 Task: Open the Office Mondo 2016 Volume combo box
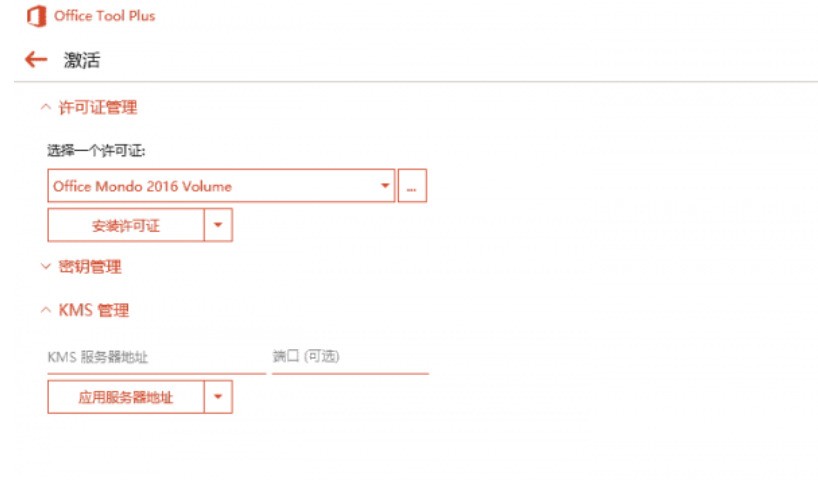tap(221, 186)
